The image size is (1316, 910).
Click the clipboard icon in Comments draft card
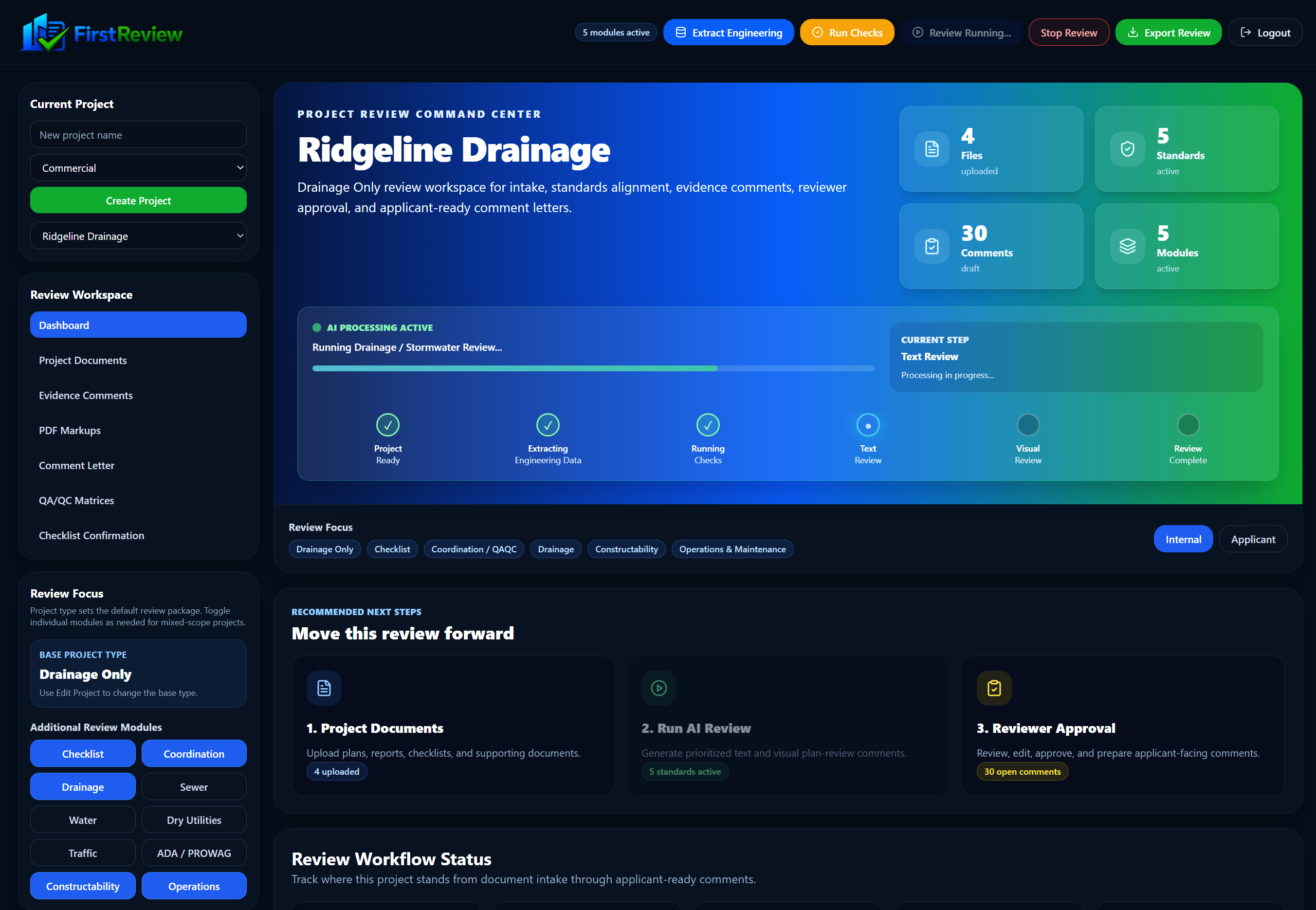click(x=932, y=246)
